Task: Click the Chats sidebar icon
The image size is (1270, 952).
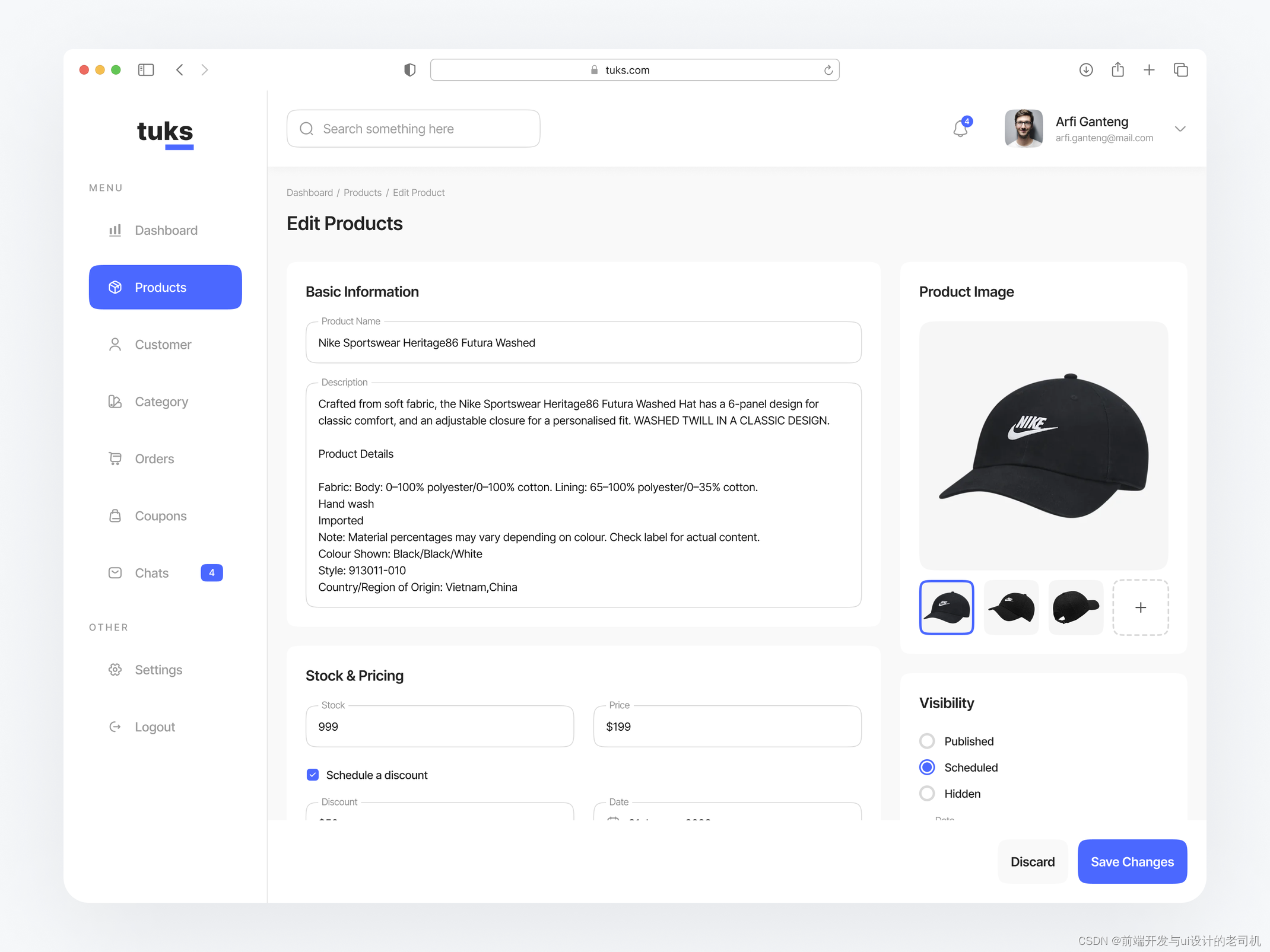Action: pos(114,573)
